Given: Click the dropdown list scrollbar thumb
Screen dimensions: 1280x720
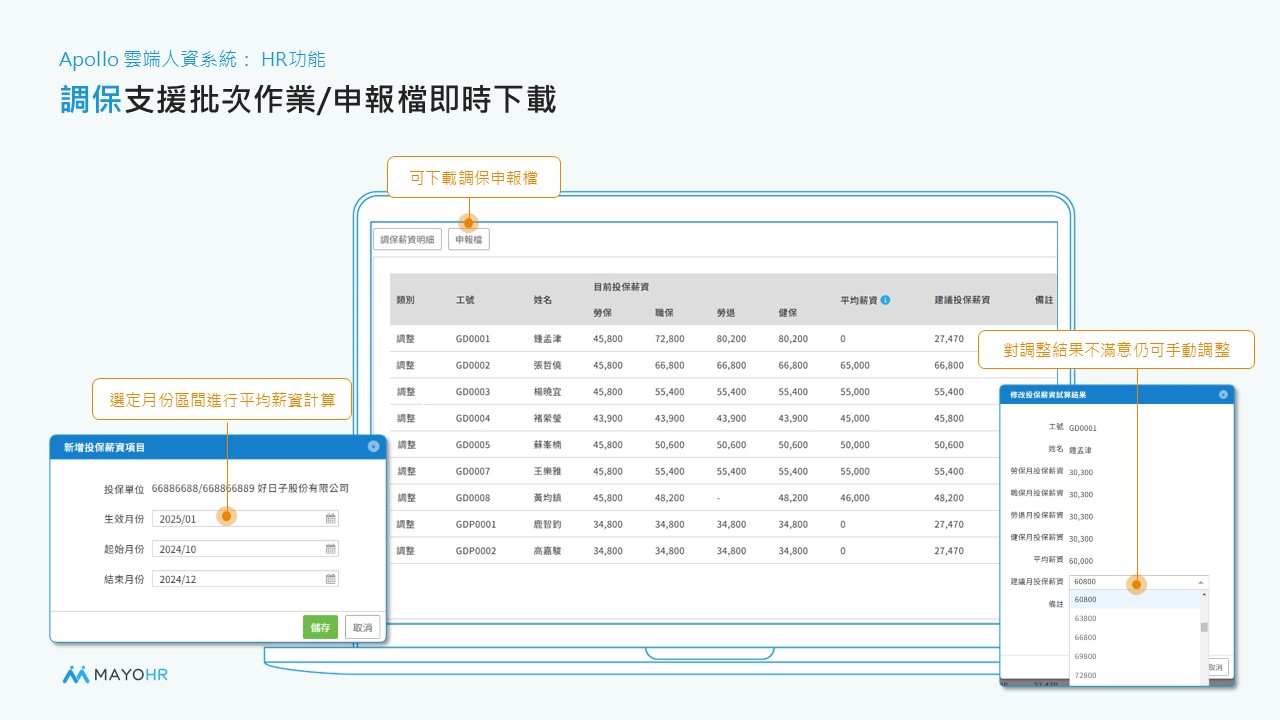Looking at the screenshot, I should (x=1204, y=627).
